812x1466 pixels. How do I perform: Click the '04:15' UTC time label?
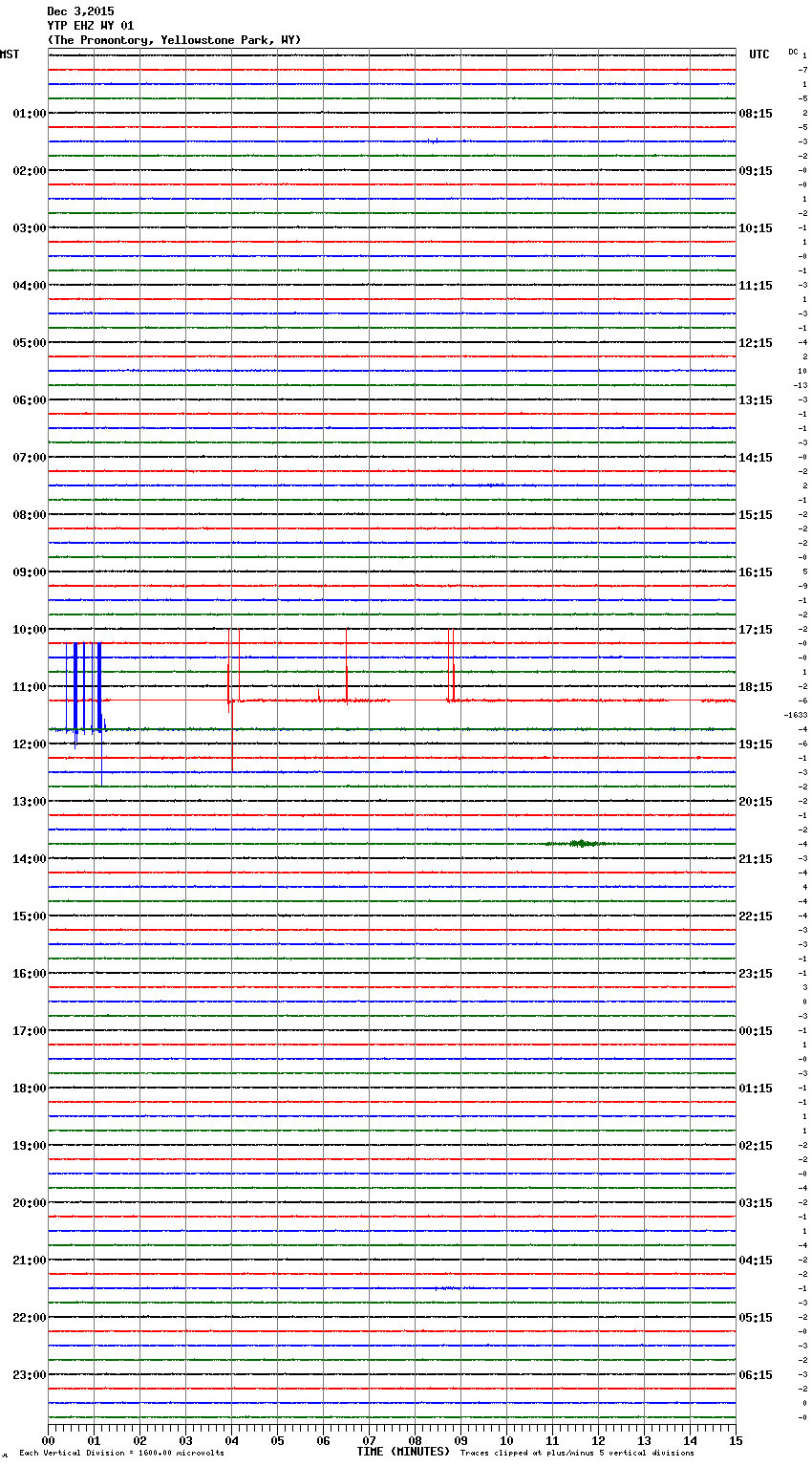[x=756, y=1261]
